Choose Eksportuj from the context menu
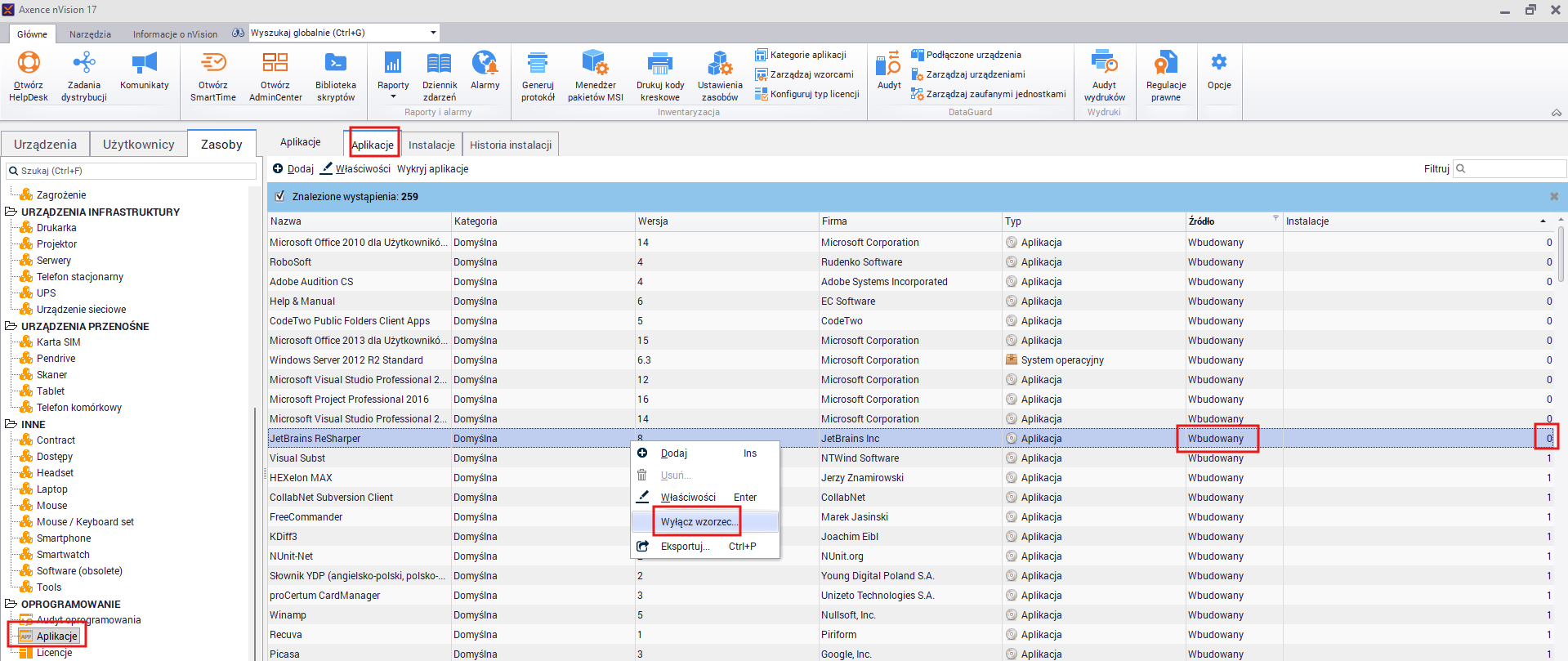 coord(685,547)
